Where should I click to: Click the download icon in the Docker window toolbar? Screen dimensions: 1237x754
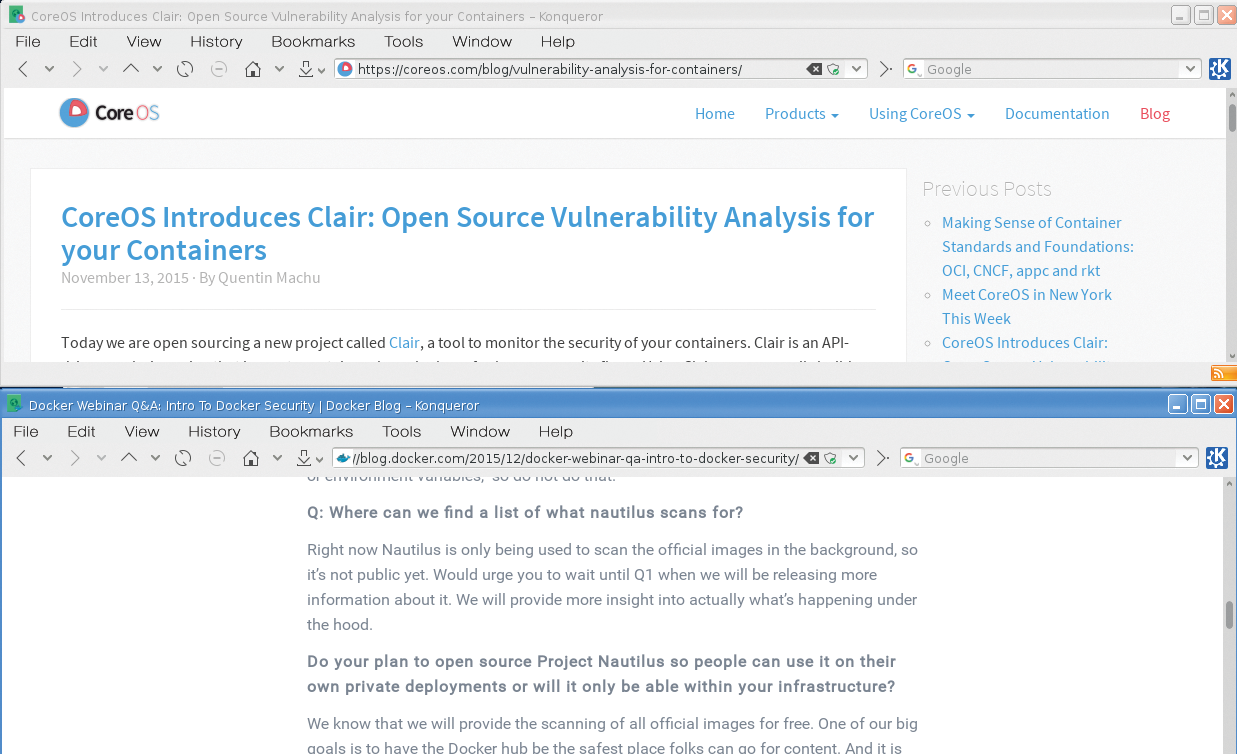304,458
